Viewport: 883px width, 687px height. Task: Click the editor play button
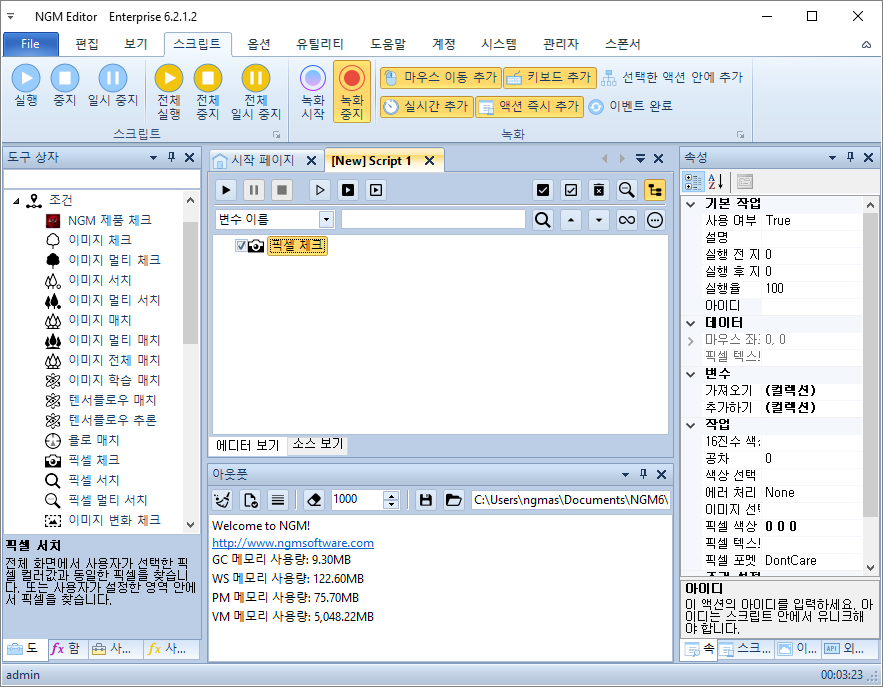[x=226, y=190]
